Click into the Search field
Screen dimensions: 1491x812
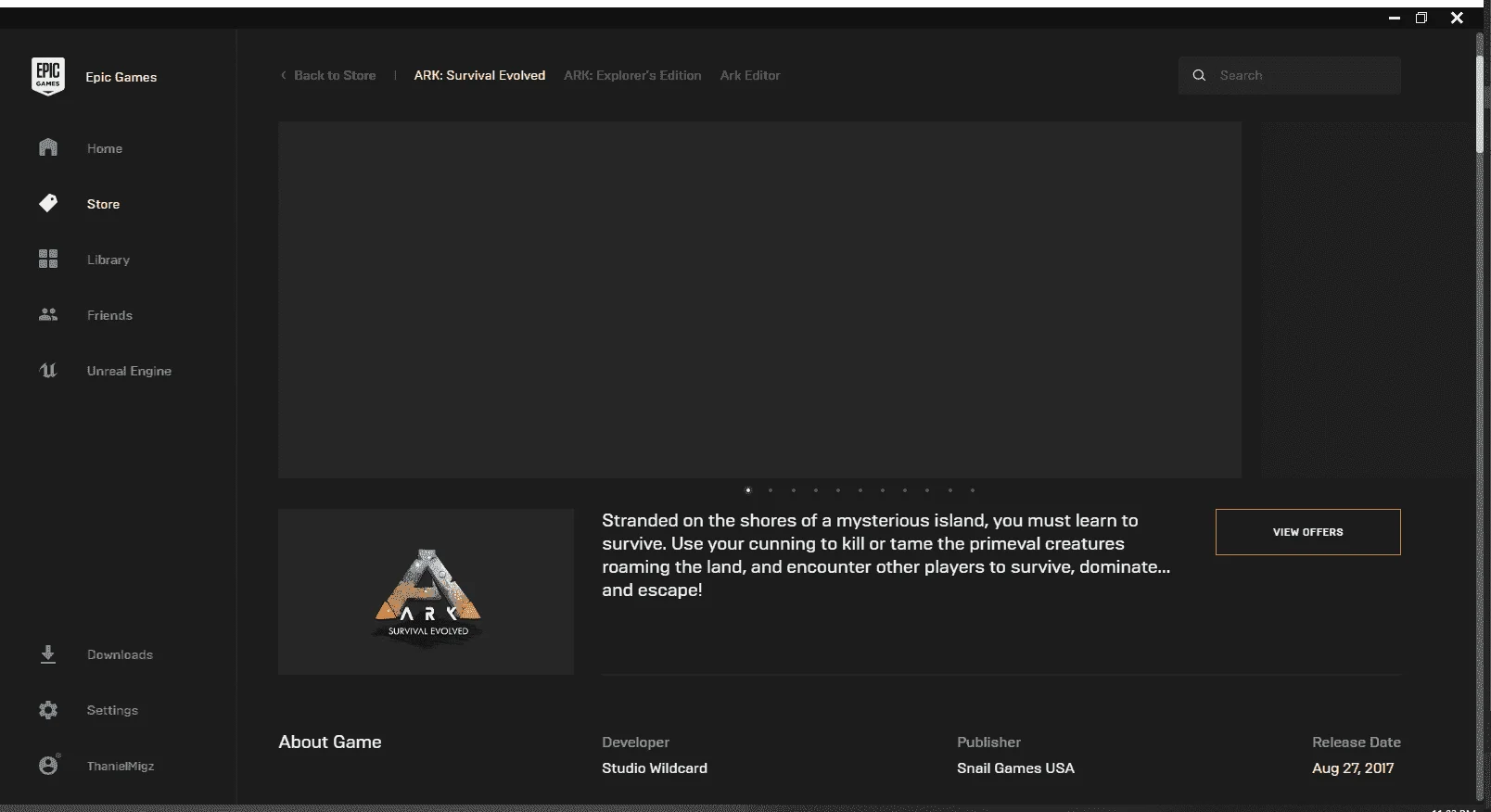click(x=1289, y=75)
